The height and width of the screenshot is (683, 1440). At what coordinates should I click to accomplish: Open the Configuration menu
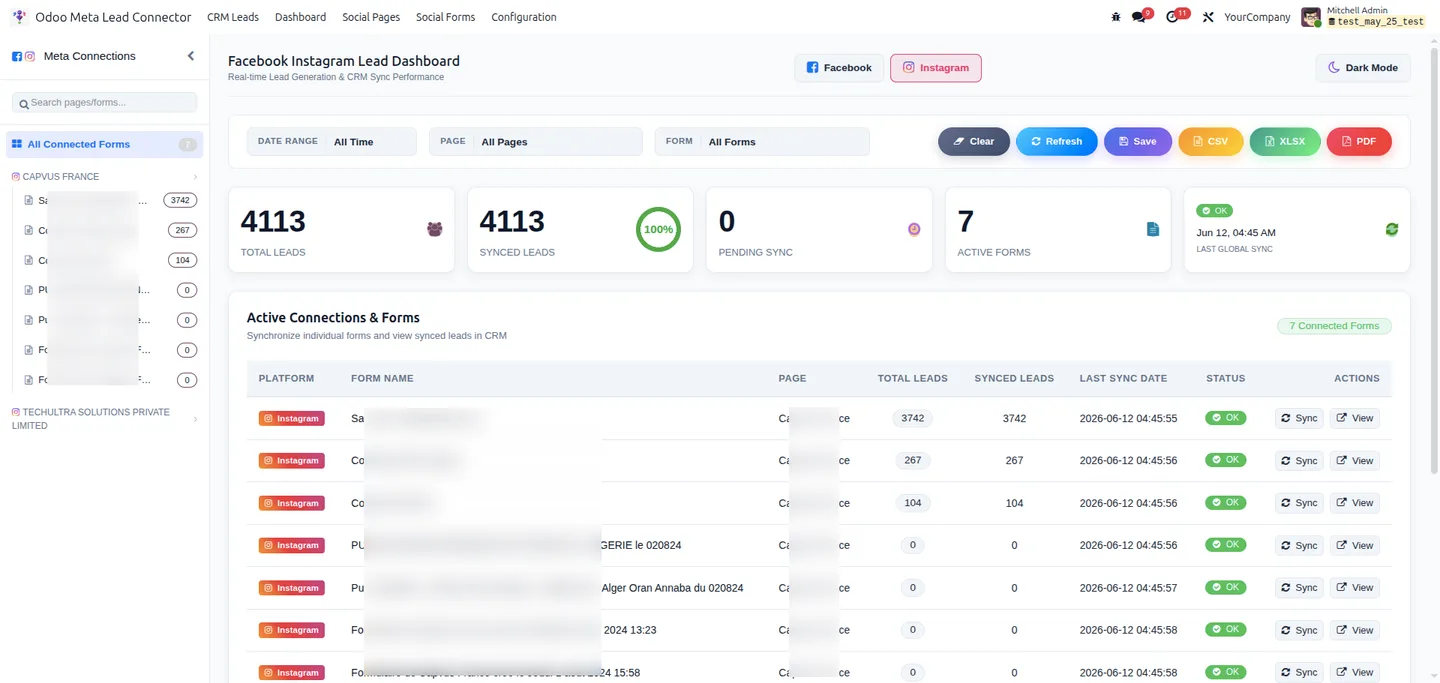[524, 17]
